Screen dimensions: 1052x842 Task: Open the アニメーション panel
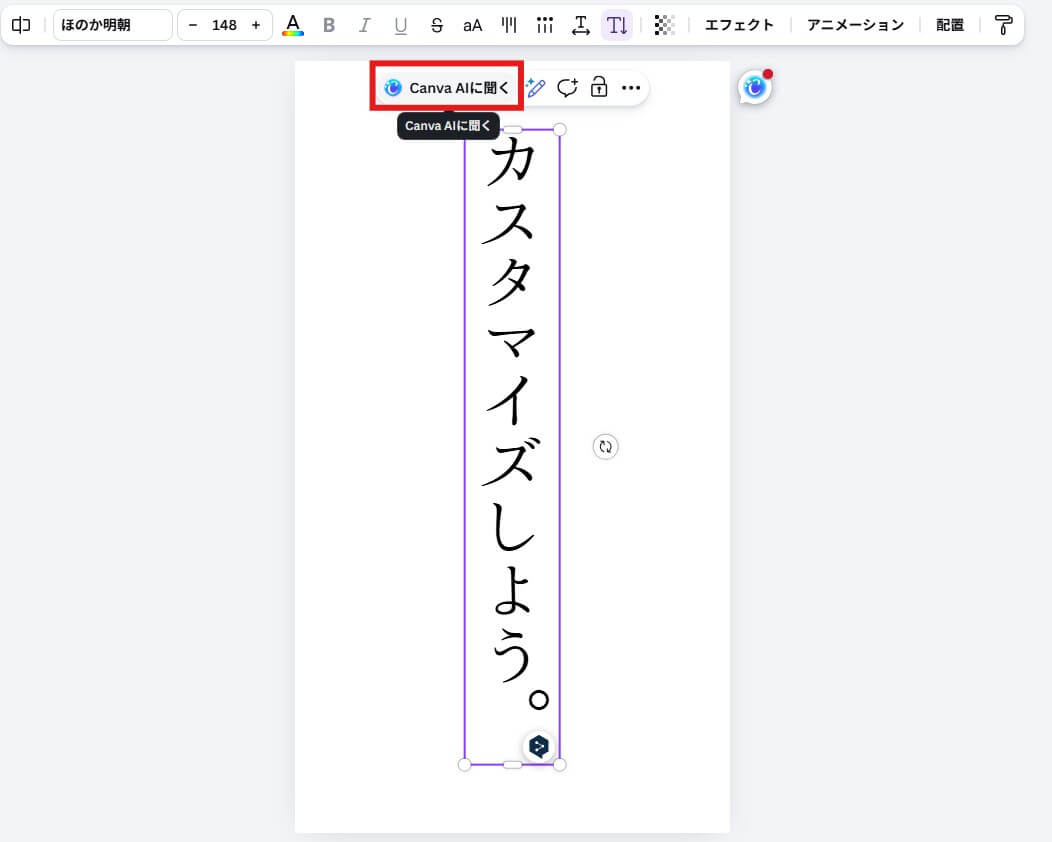pyautogui.click(x=855, y=25)
